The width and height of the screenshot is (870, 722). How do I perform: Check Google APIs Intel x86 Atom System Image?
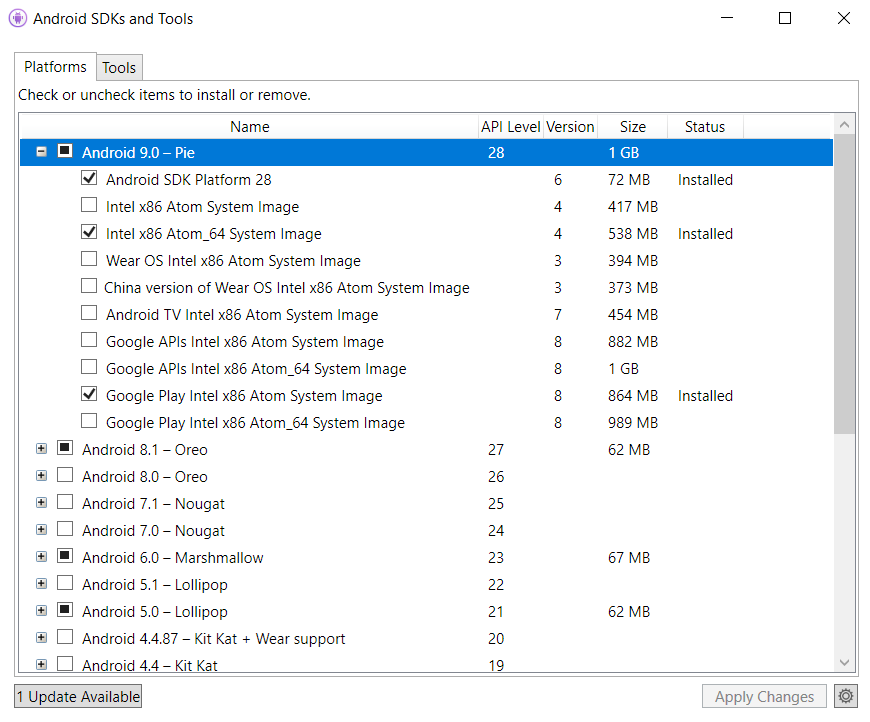point(89,340)
